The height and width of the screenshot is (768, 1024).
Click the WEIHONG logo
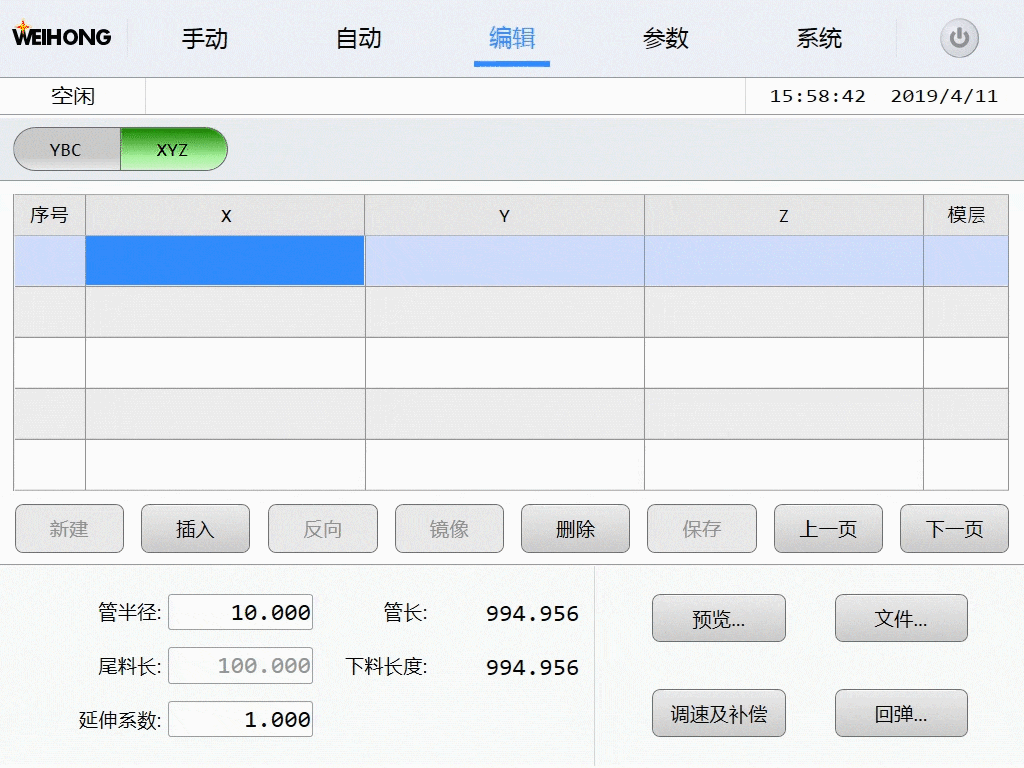click(62, 36)
